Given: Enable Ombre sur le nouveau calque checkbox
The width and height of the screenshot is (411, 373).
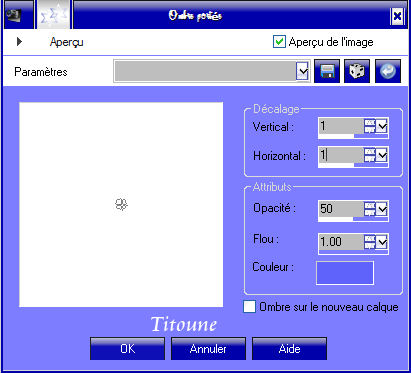Looking at the screenshot, I should click(249, 307).
